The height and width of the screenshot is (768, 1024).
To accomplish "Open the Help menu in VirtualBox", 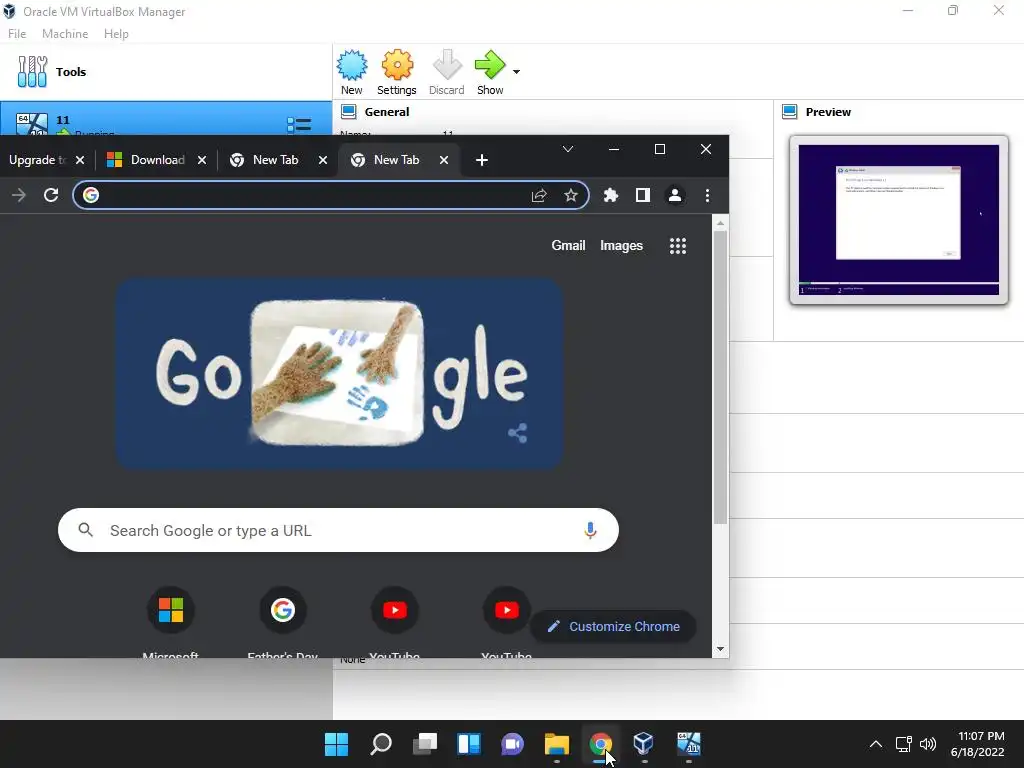I will 116,34.
